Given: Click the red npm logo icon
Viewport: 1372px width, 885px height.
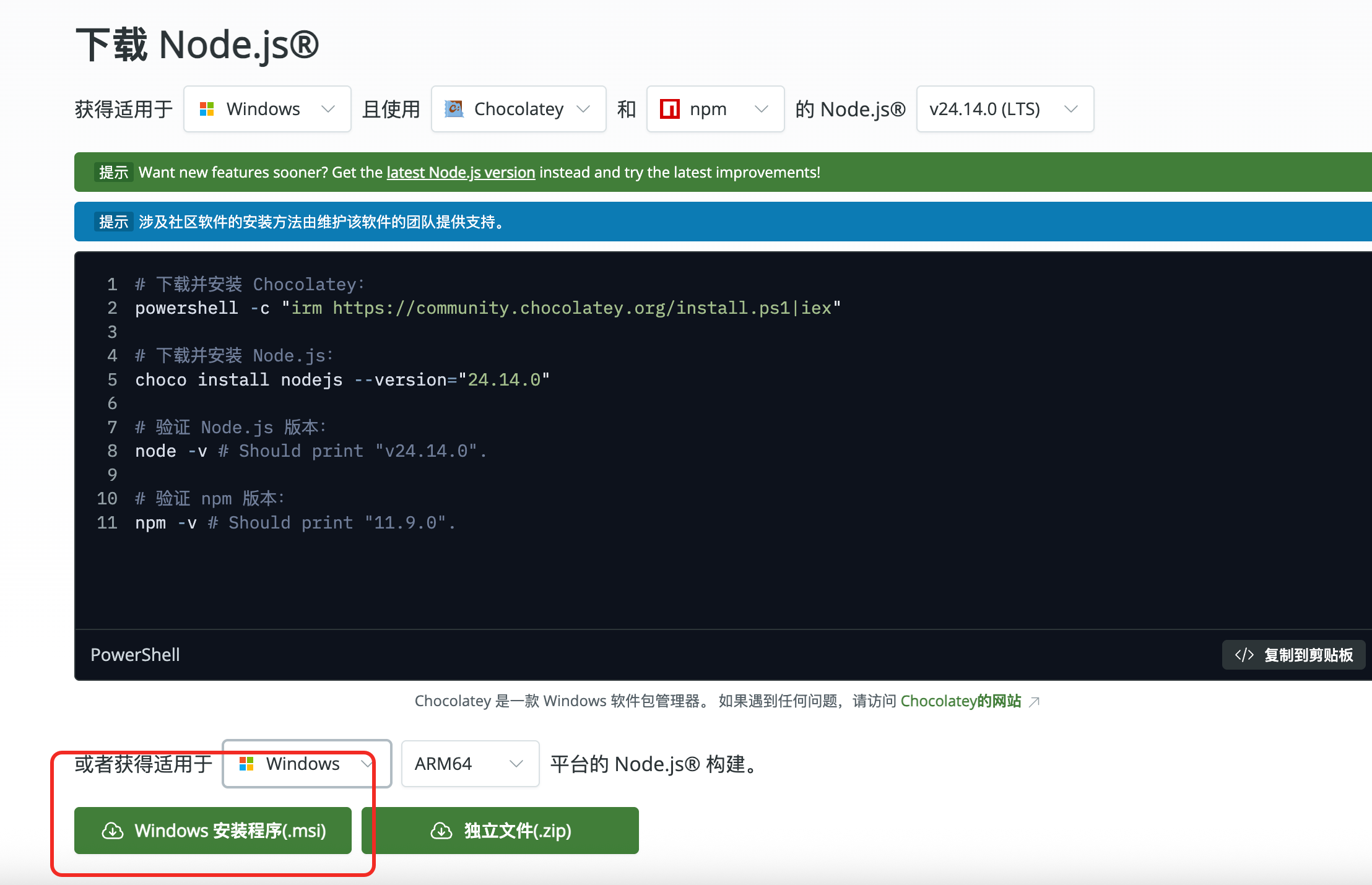Looking at the screenshot, I should tap(670, 109).
